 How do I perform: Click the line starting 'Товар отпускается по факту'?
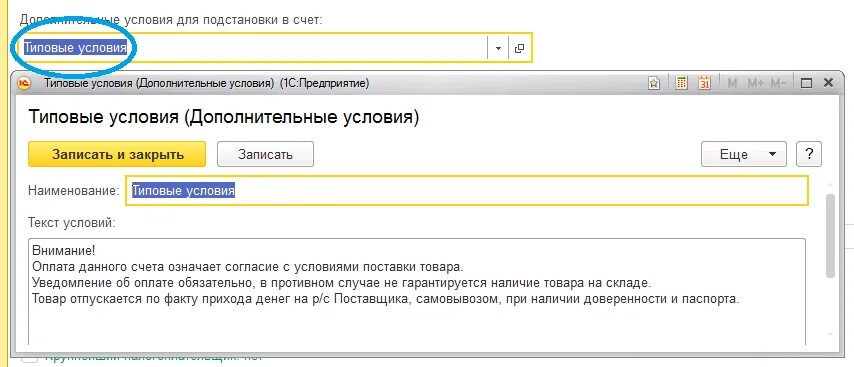386,299
